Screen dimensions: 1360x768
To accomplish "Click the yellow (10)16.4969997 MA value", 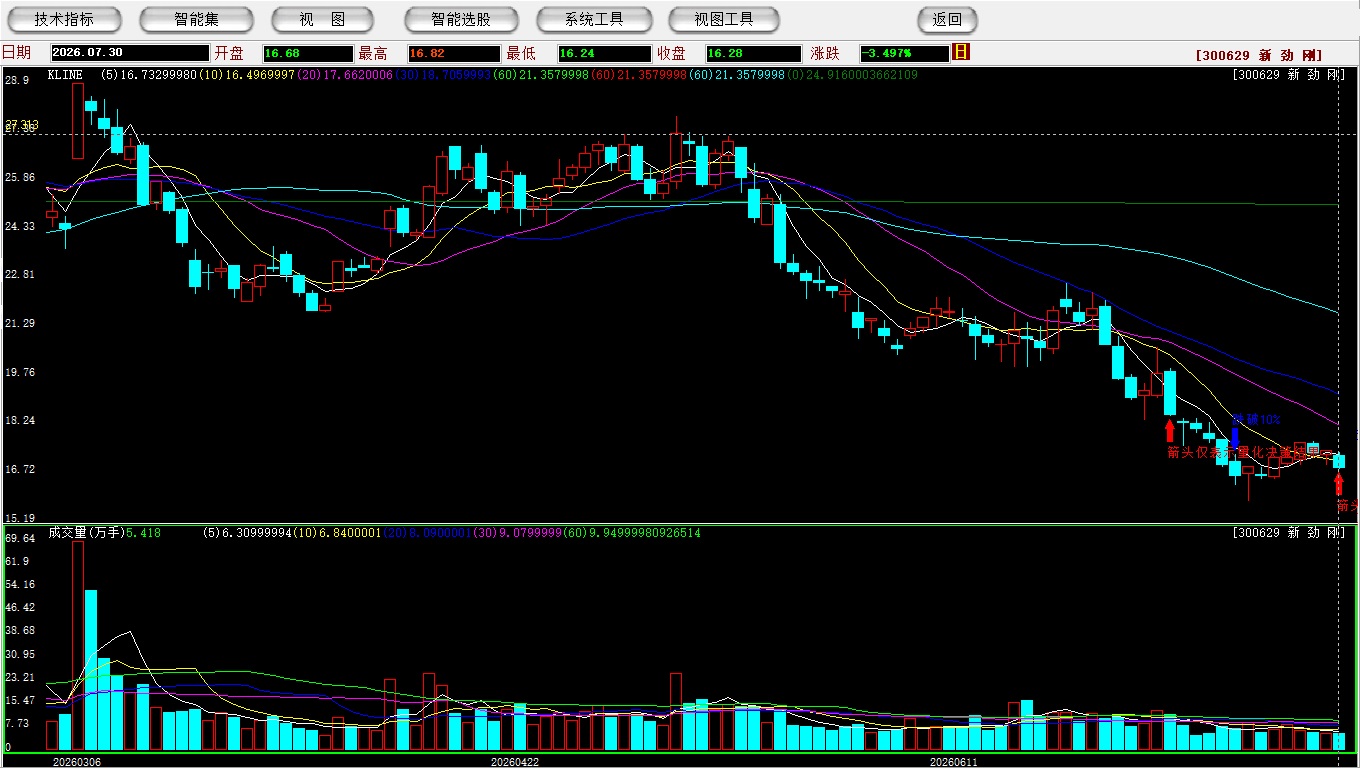I will coord(247,75).
